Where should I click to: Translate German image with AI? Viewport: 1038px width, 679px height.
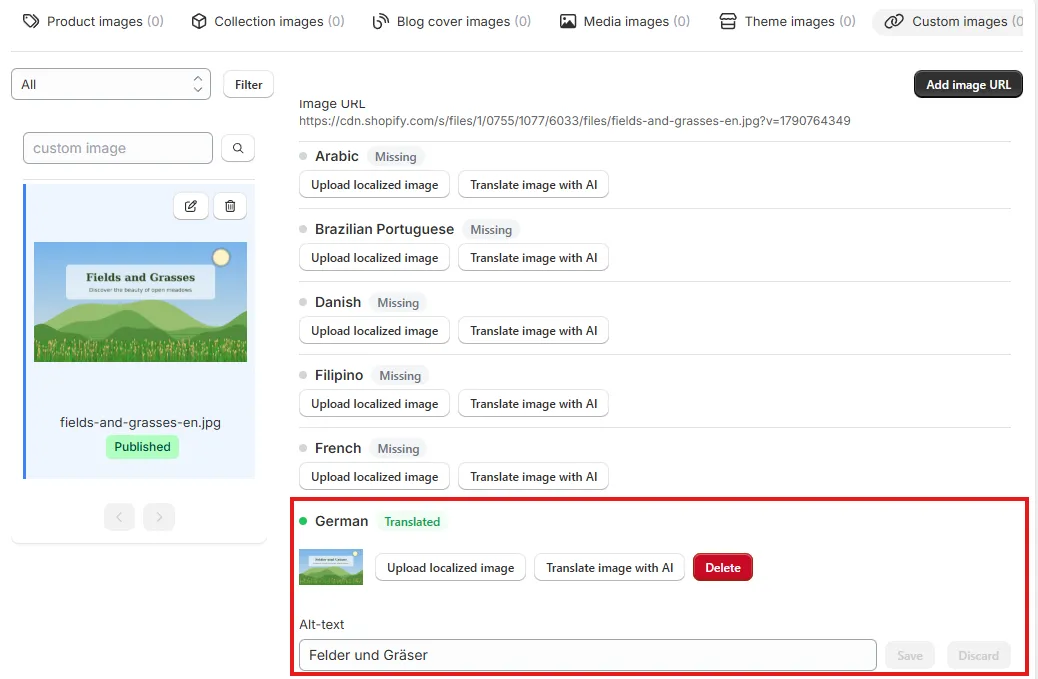coord(609,567)
